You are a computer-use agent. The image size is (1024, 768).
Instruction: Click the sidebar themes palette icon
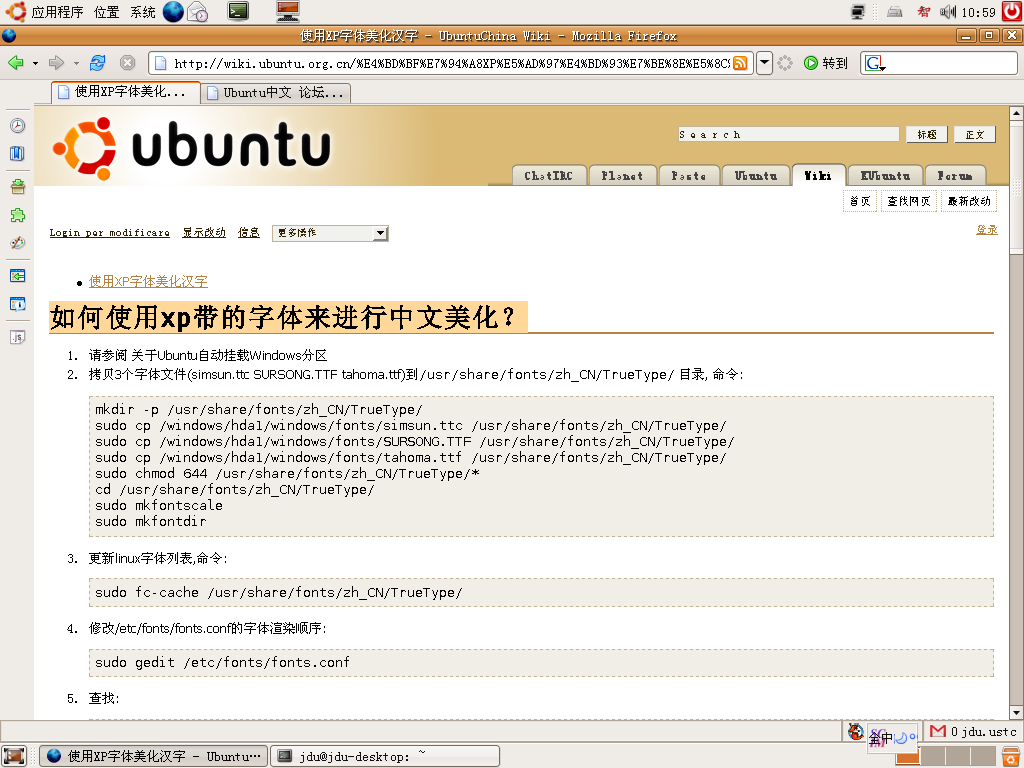pos(18,243)
